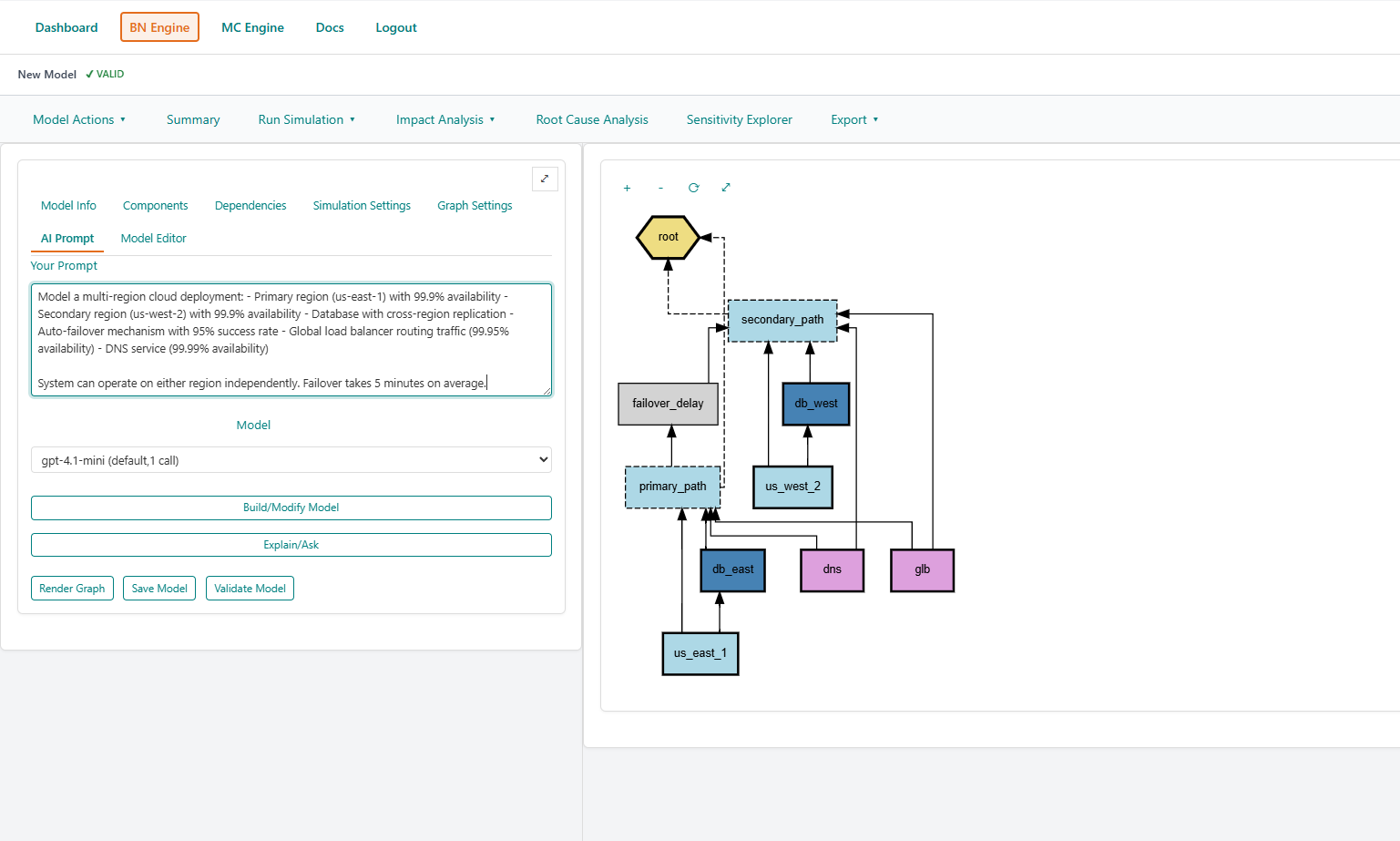Reset the graph view with refresh icon
The image size is (1400, 841).
coord(693,188)
